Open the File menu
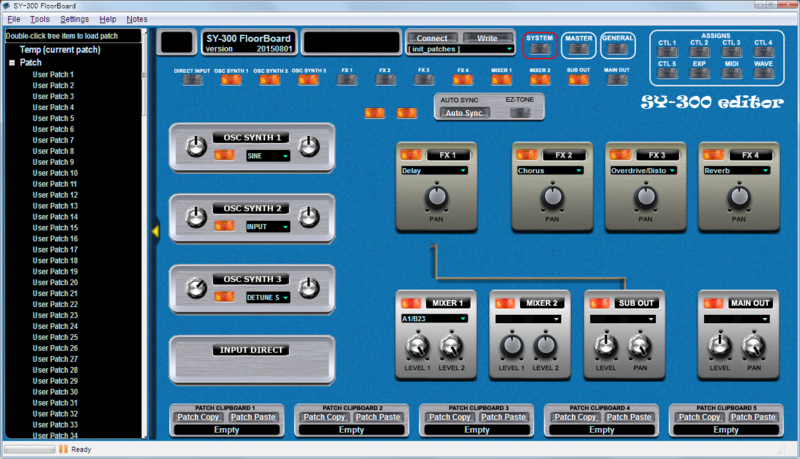 point(14,19)
